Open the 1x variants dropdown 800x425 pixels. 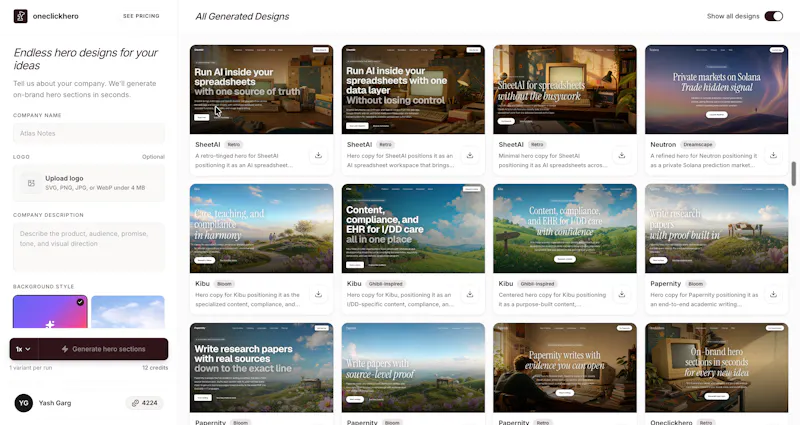tap(23, 349)
